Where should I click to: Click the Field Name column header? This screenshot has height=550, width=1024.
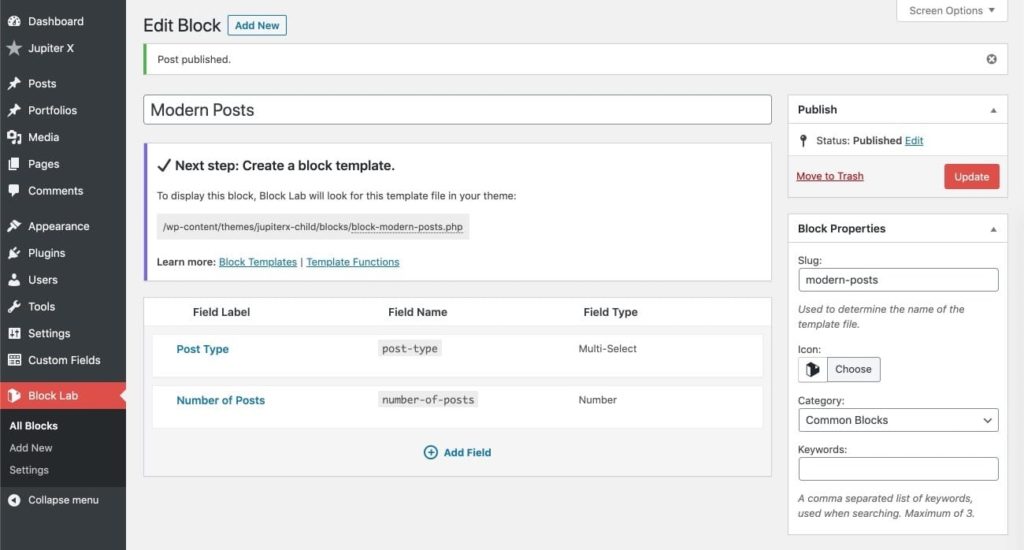[x=417, y=312]
